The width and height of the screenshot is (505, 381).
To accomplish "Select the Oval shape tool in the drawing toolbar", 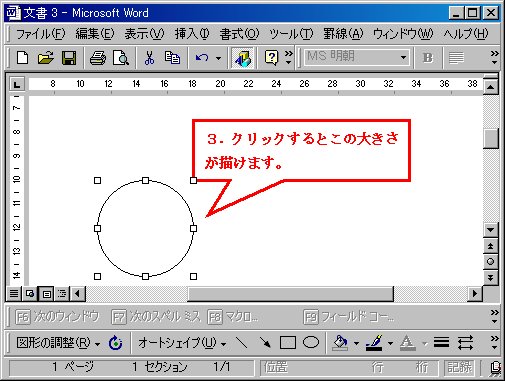I will (x=311, y=342).
